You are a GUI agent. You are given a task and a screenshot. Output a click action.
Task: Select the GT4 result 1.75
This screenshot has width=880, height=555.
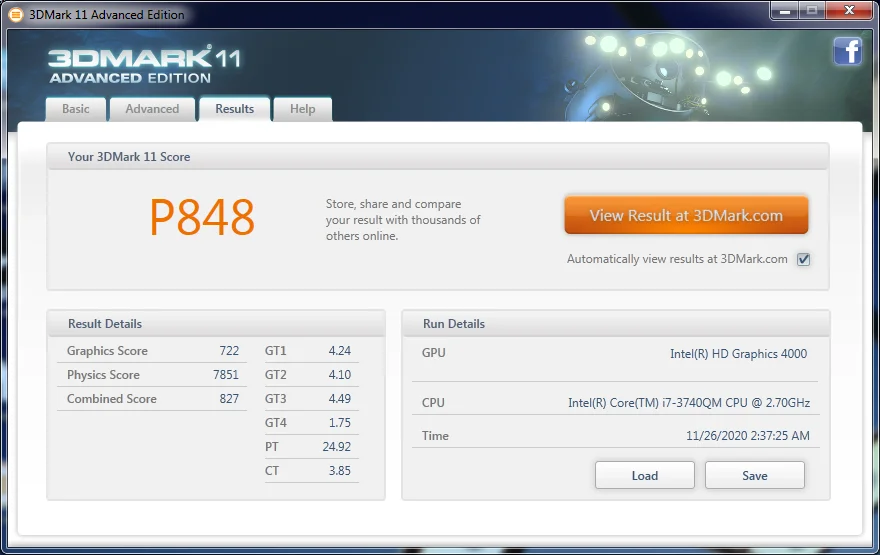pyautogui.click(x=340, y=423)
